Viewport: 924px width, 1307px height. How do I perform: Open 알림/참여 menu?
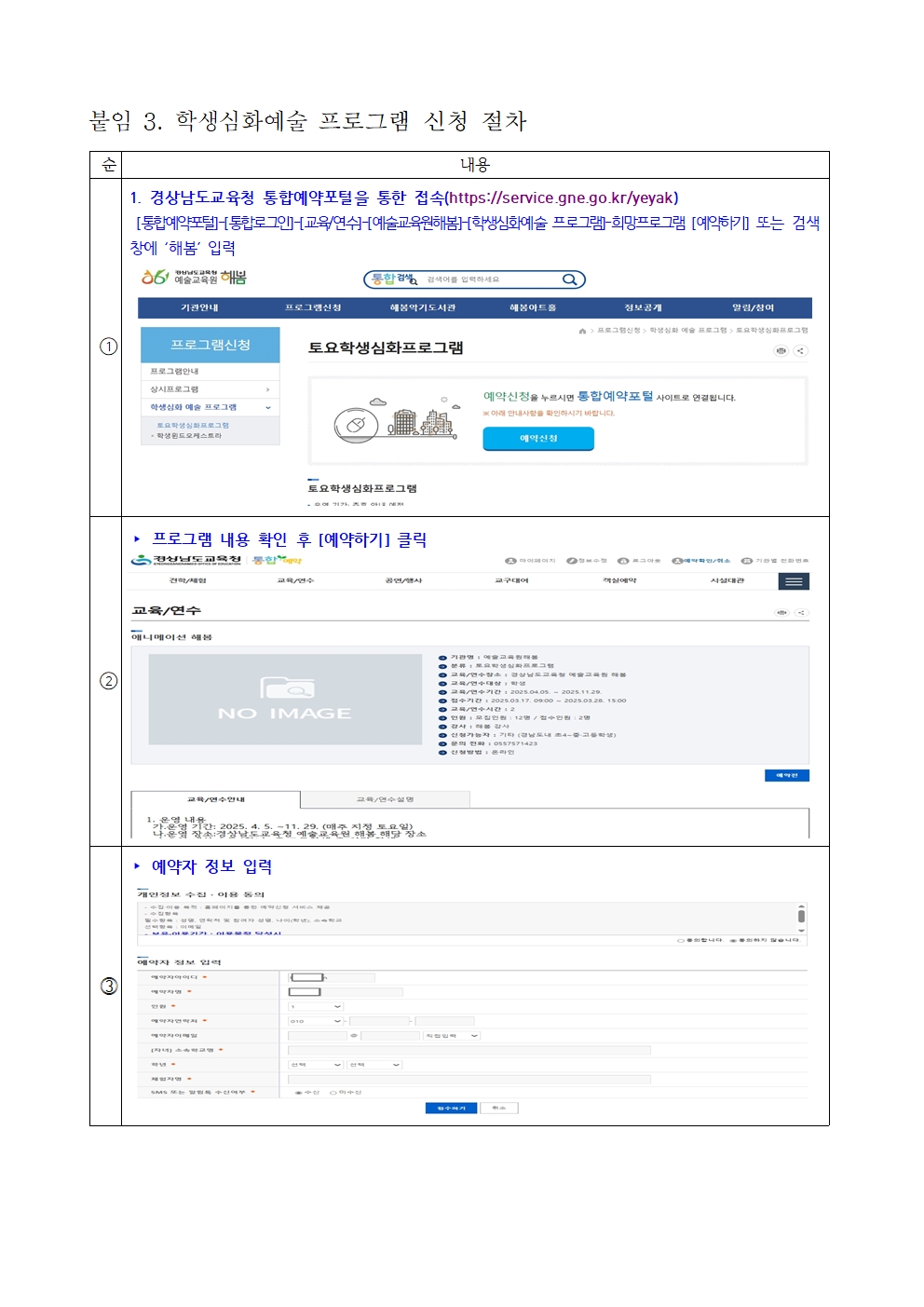tap(753, 308)
